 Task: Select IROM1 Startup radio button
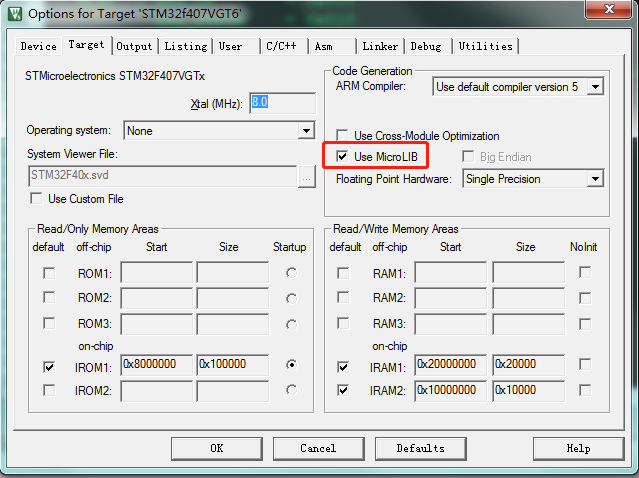(x=291, y=364)
